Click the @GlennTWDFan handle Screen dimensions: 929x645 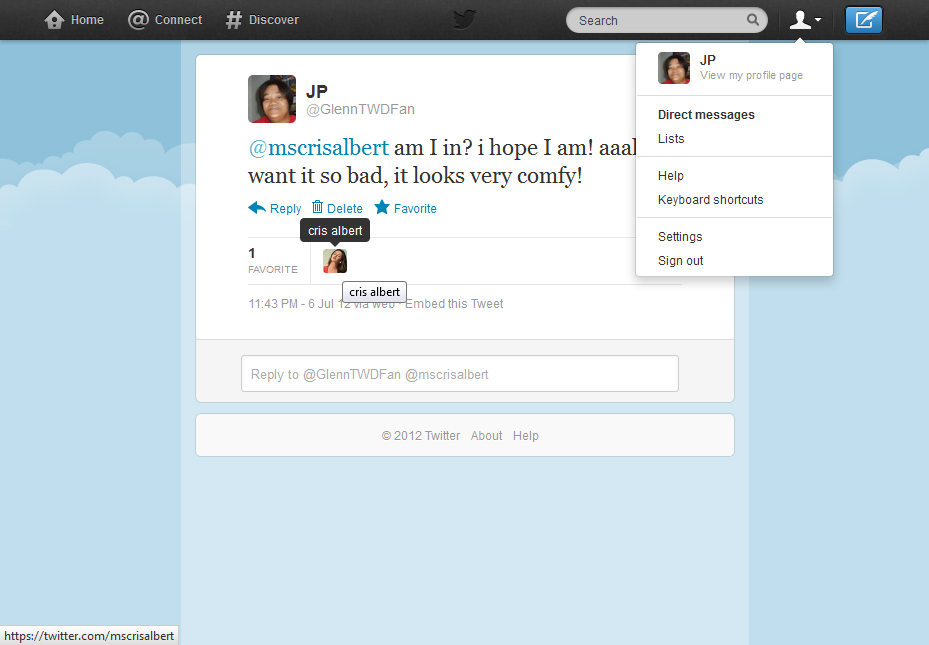tap(360, 110)
